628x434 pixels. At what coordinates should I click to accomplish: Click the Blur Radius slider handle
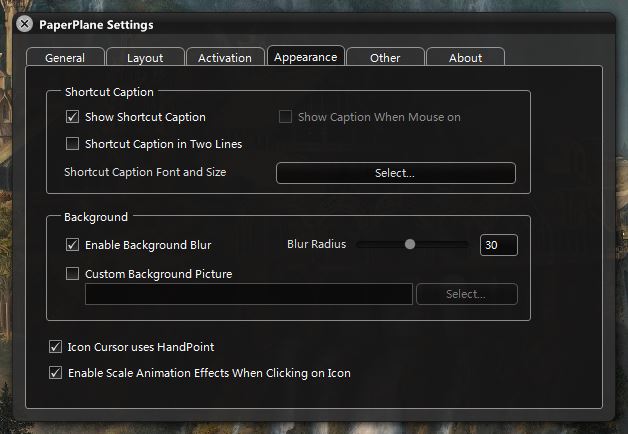(x=410, y=244)
